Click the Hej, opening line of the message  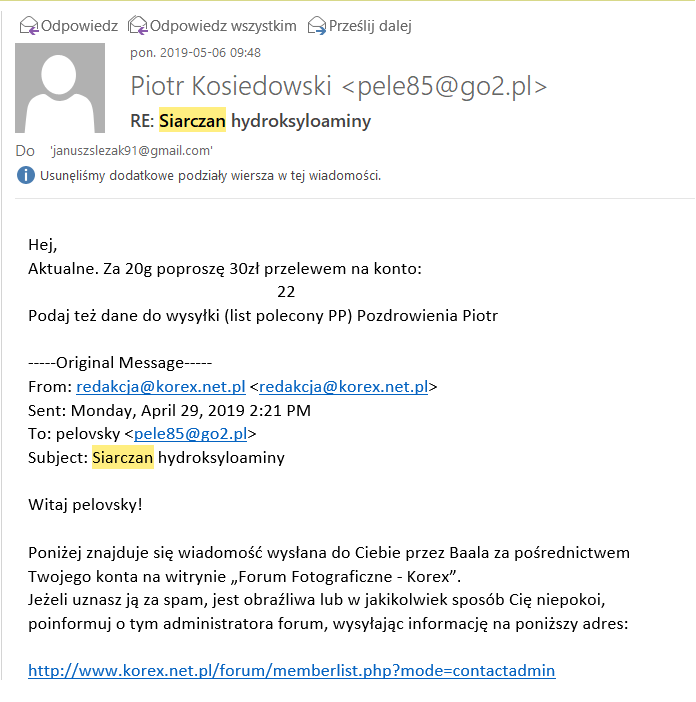43,244
